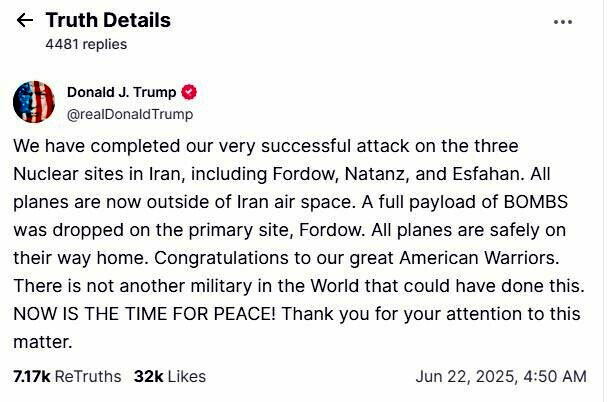Open the 4481 replies count
Screen dimensions: 607x402
pos(86,44)
